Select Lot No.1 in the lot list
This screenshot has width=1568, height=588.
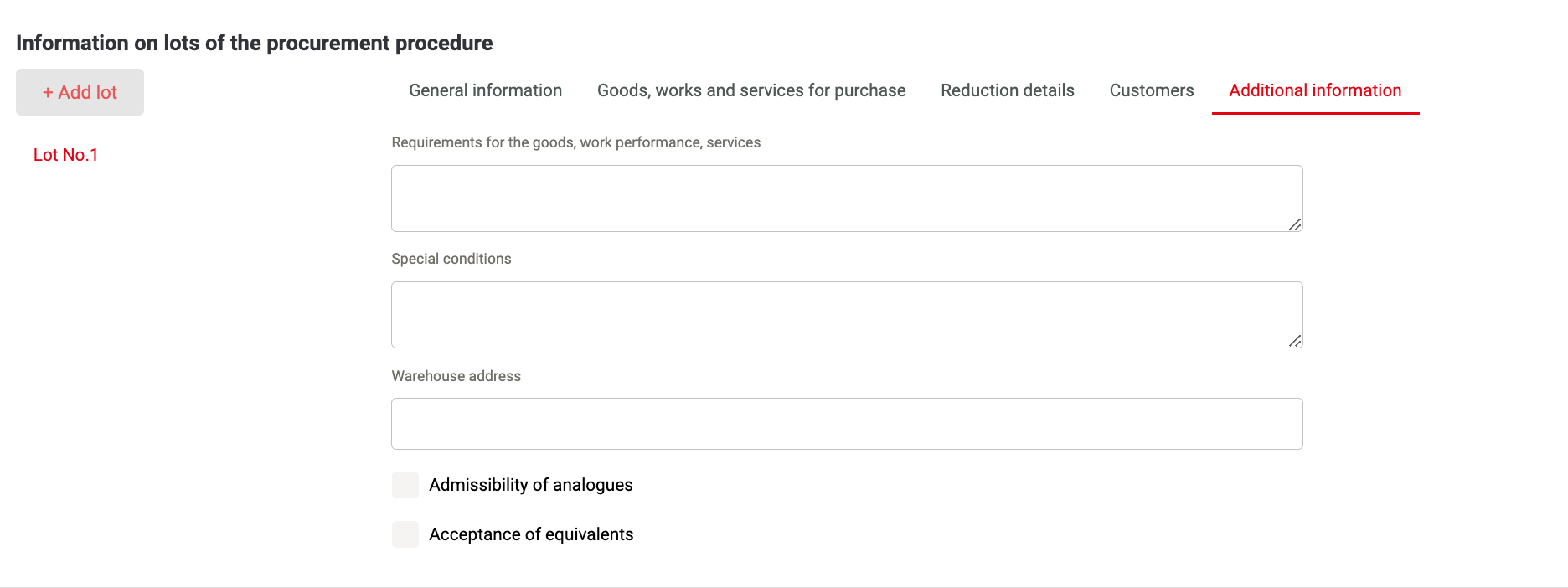[66, 155]
